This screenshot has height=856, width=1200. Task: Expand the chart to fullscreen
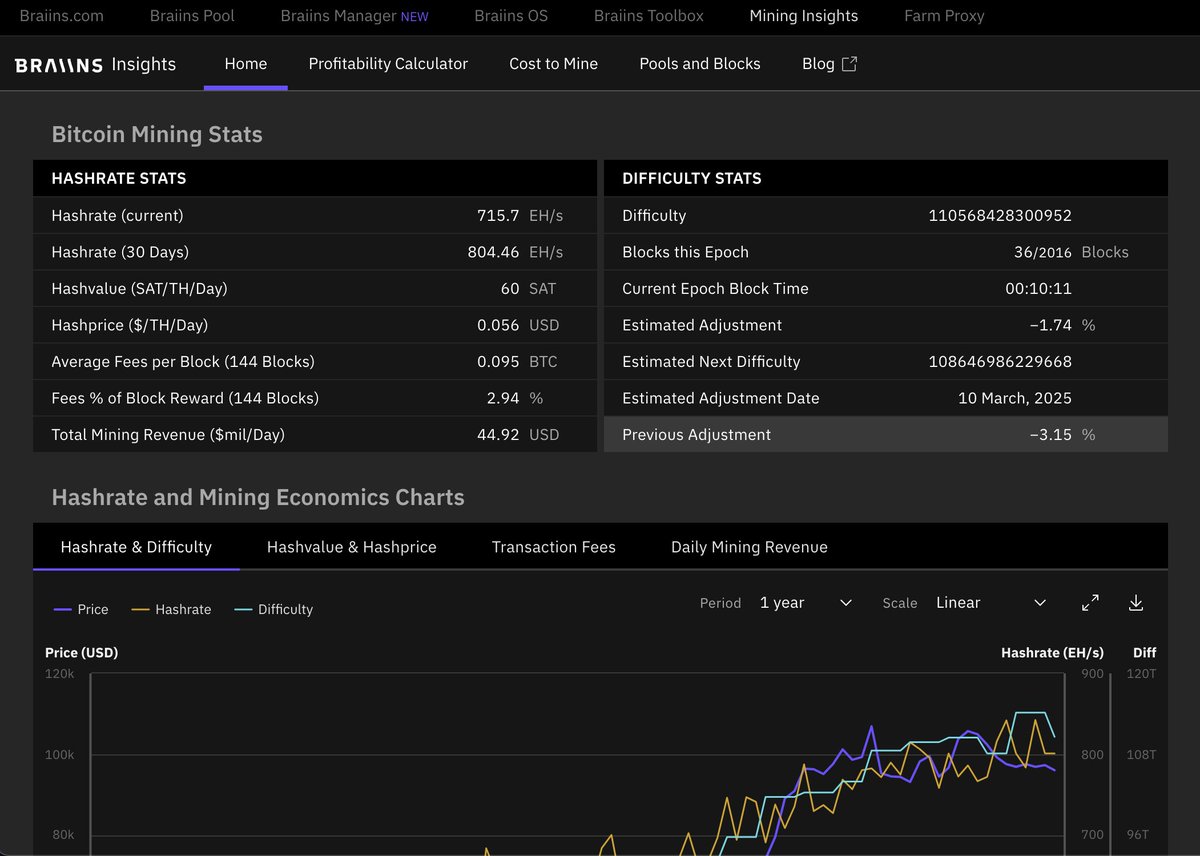(x=1090, y=603)
